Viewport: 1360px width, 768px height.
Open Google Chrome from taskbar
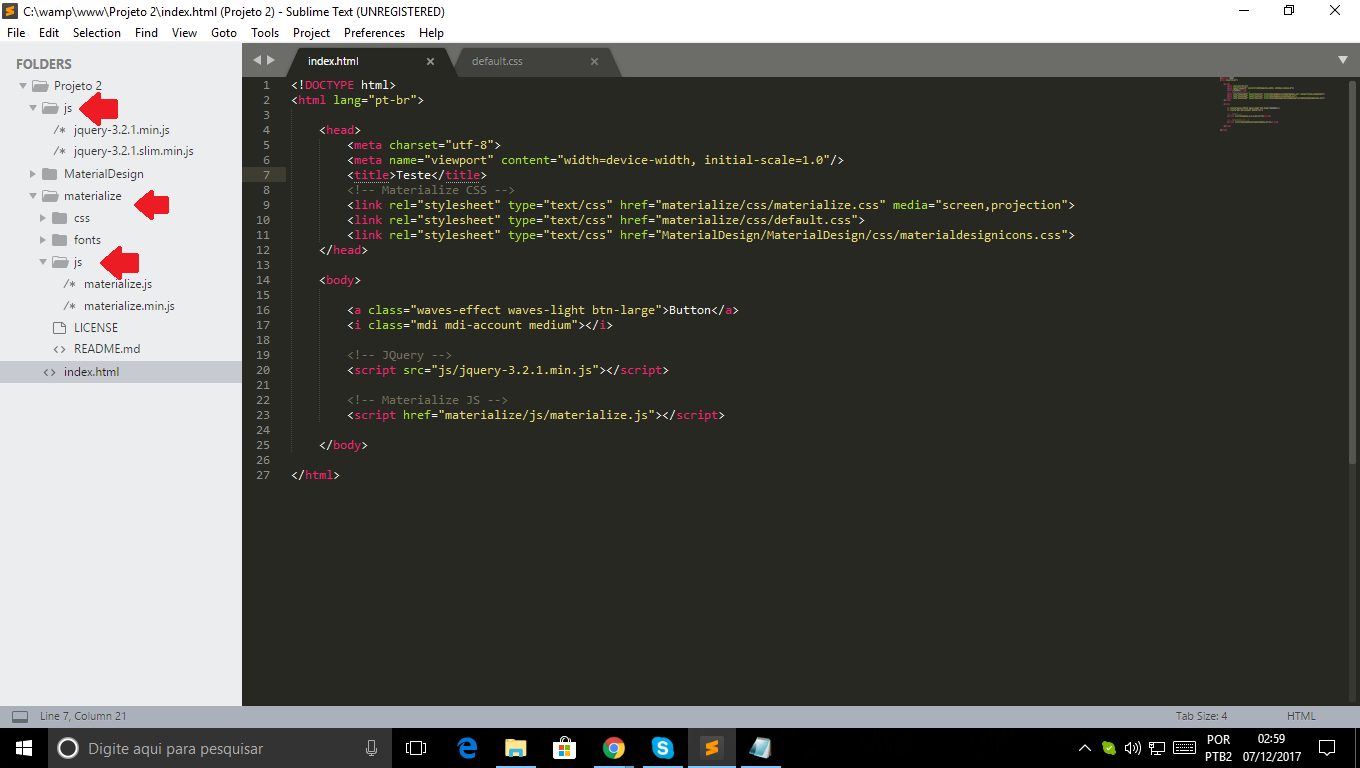pos(614,748)
